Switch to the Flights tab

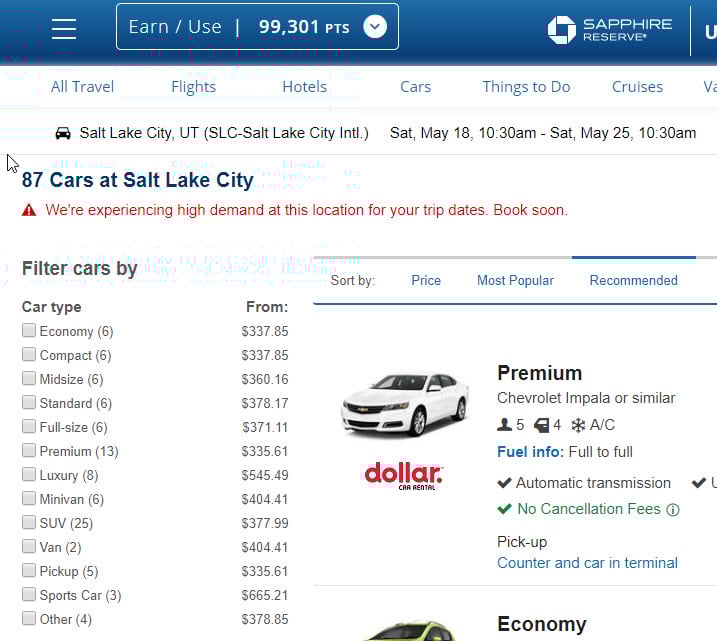193,86
